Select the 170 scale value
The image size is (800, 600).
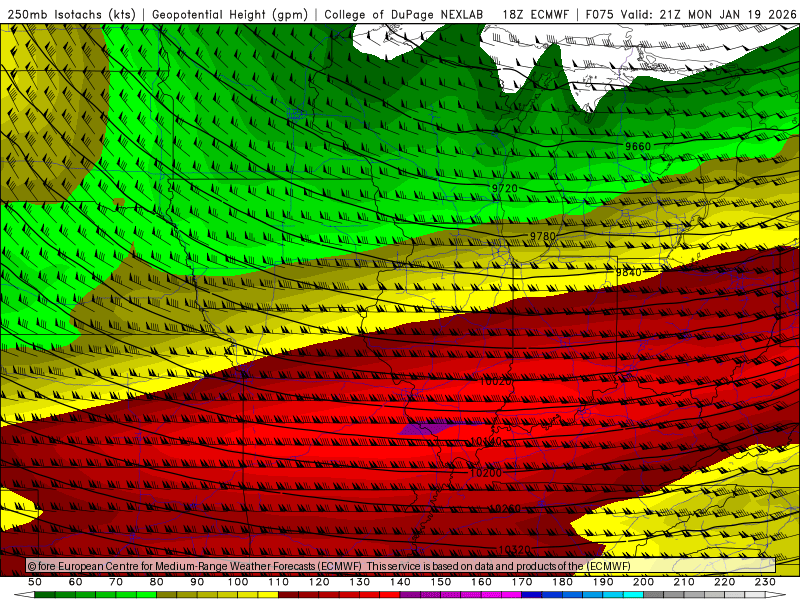click(522, 582)
